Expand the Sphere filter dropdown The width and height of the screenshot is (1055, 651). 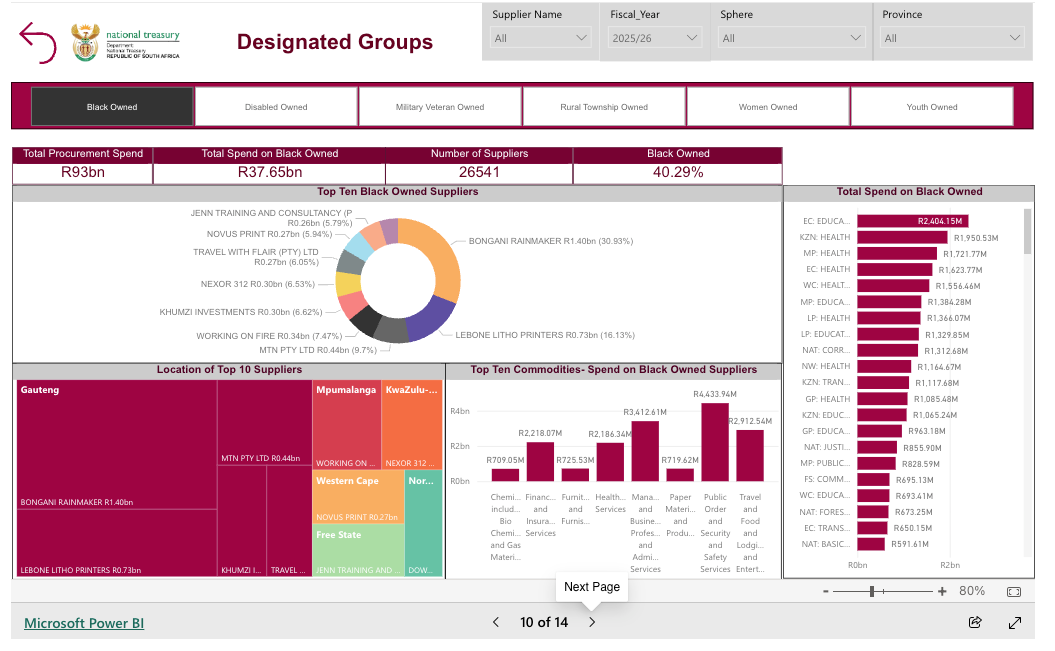pyautogui.click(x=791, y=38)
